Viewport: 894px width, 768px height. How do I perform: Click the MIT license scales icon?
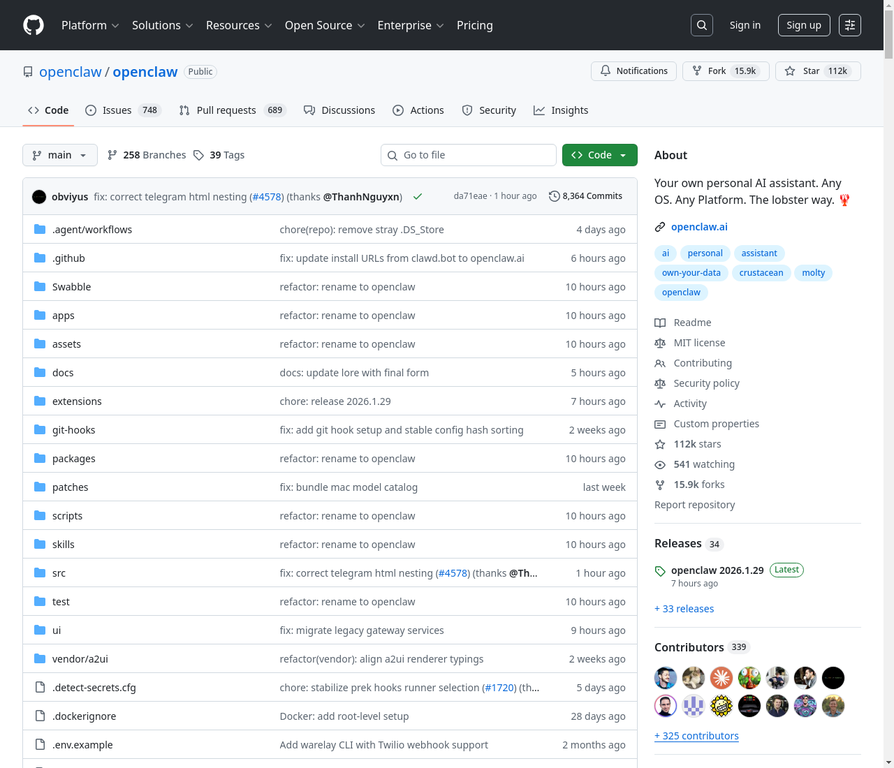tap(659, 342)
